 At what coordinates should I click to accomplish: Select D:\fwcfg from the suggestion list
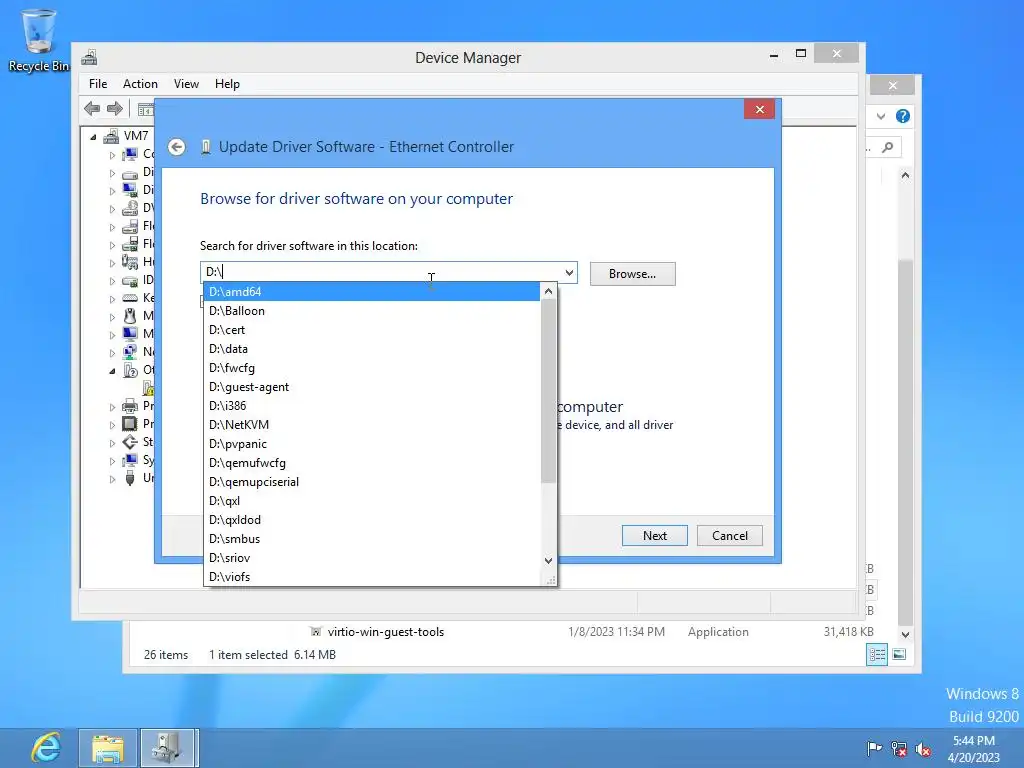point(372,368)
